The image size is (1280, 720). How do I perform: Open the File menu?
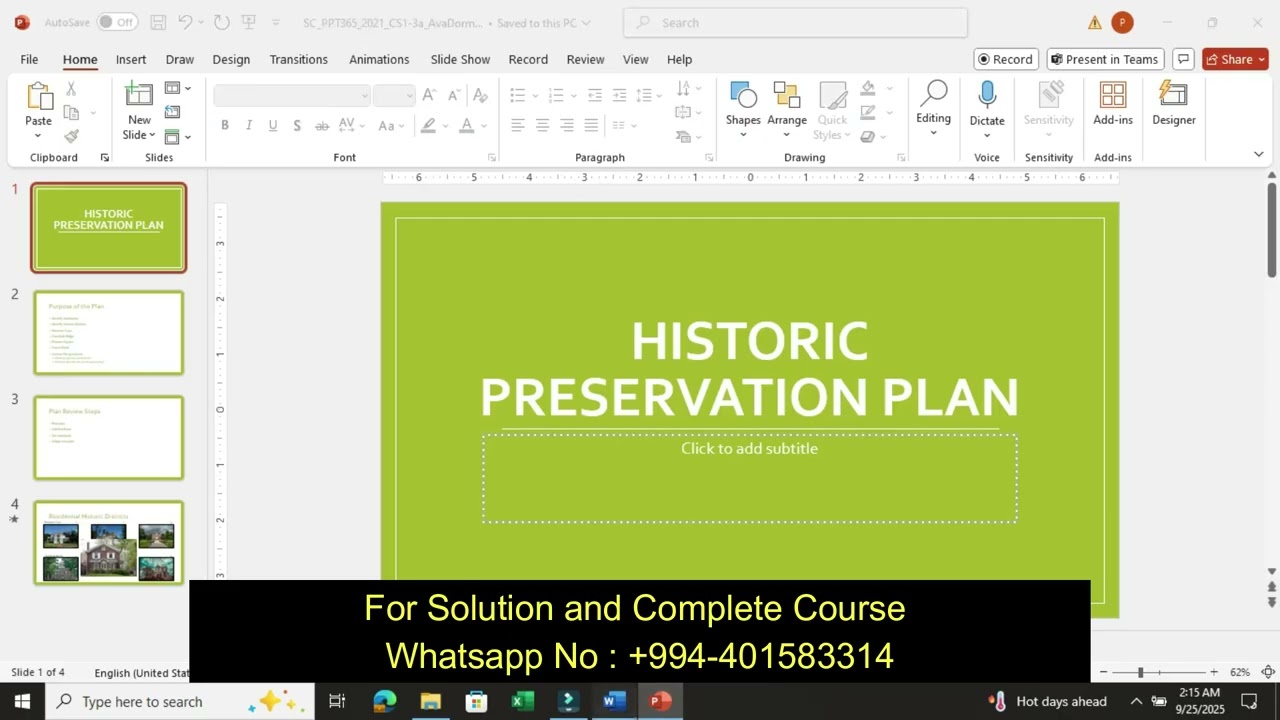29,59
